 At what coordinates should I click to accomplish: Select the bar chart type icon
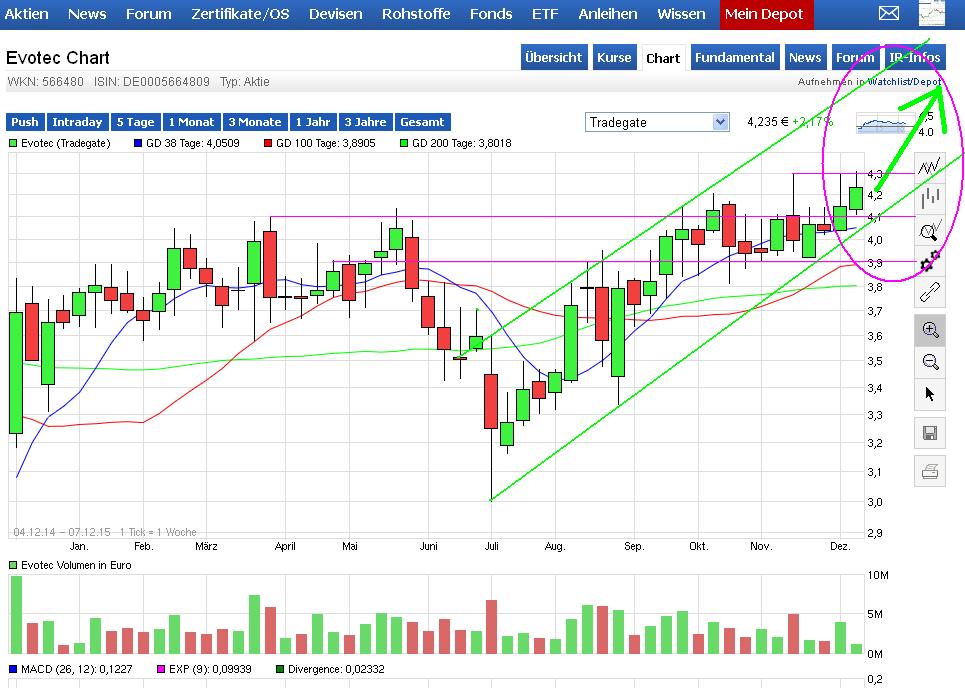929,198
